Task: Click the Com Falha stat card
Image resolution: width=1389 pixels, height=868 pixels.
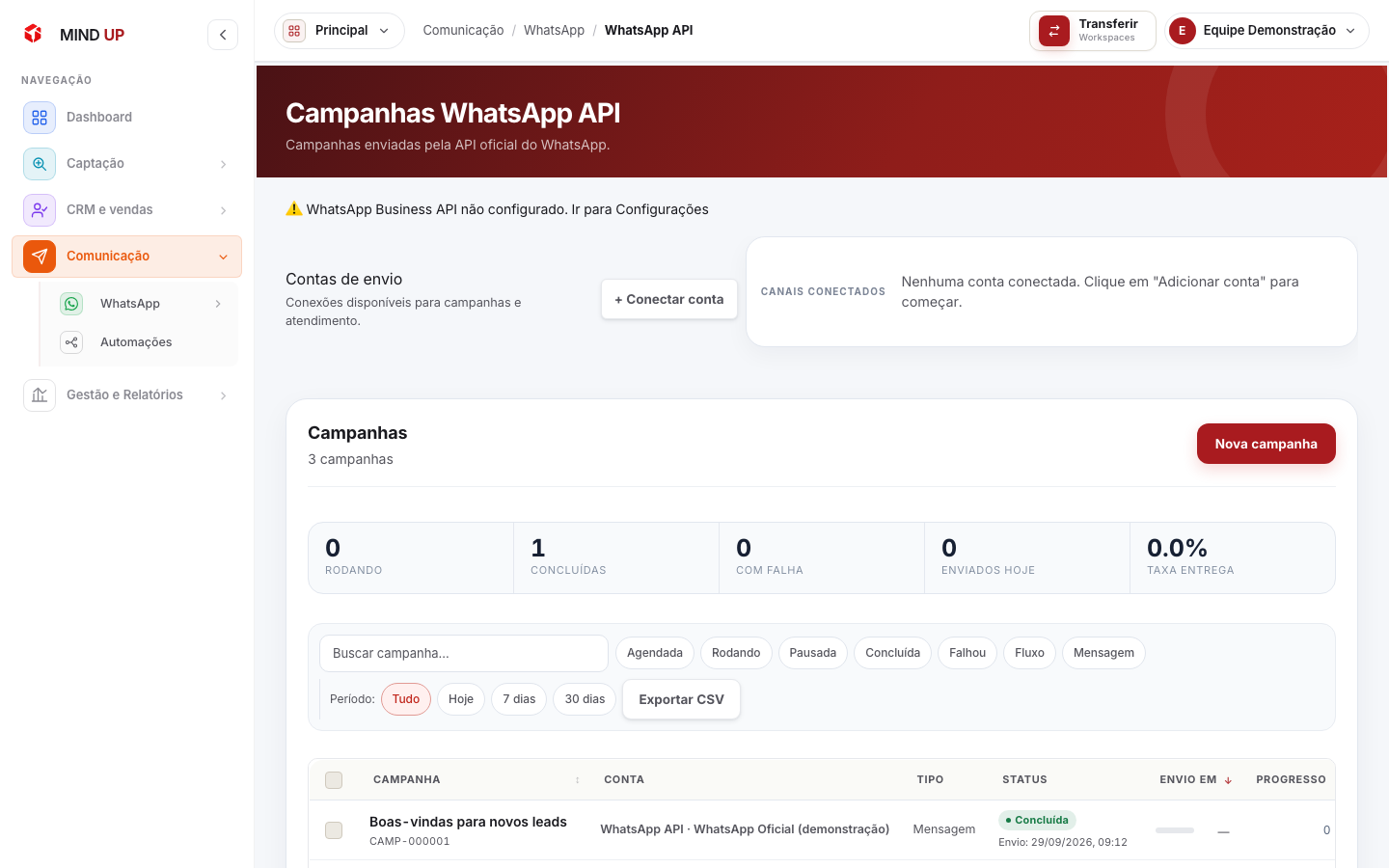Action: click(x=822, y=557)
